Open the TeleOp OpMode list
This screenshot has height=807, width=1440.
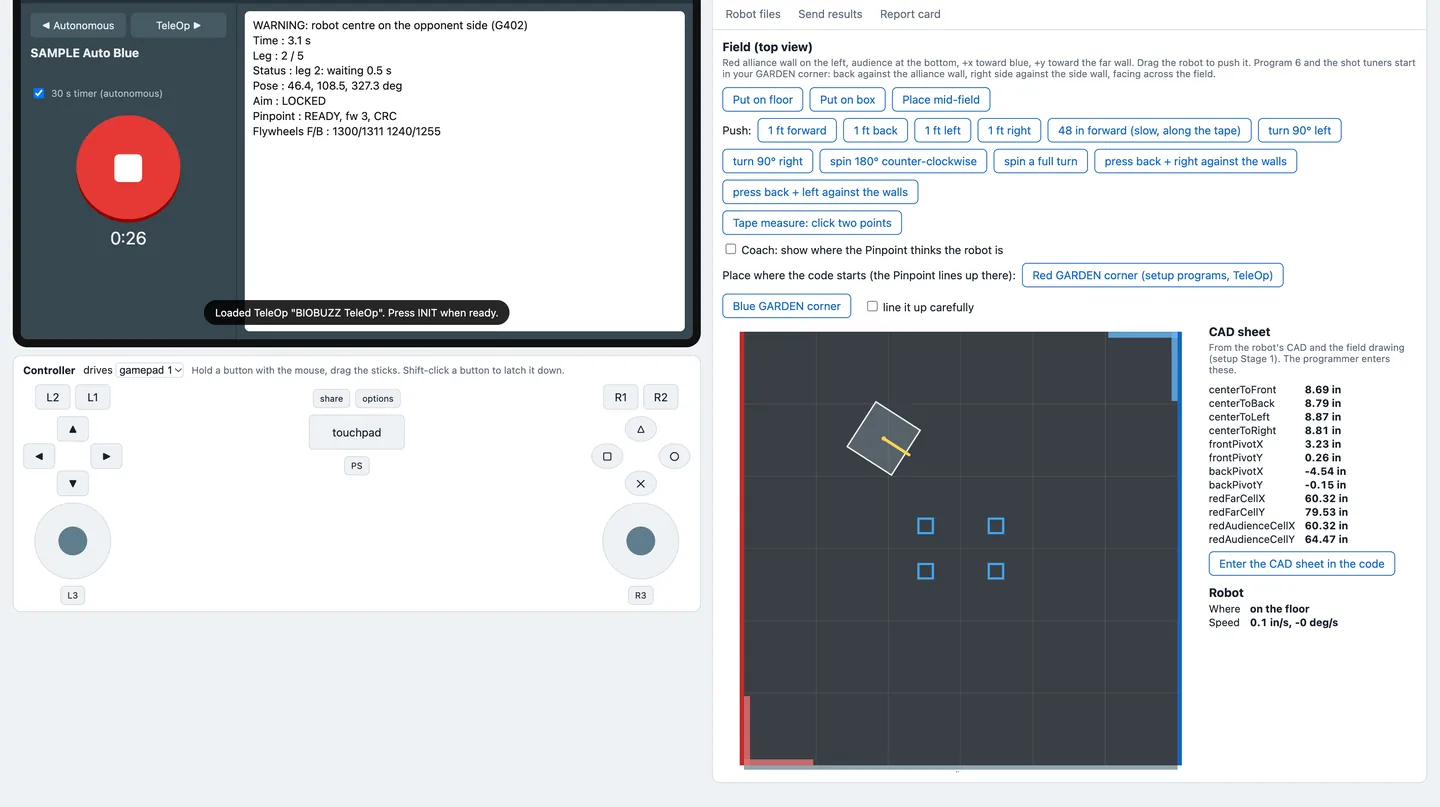(x=178, y=25)
